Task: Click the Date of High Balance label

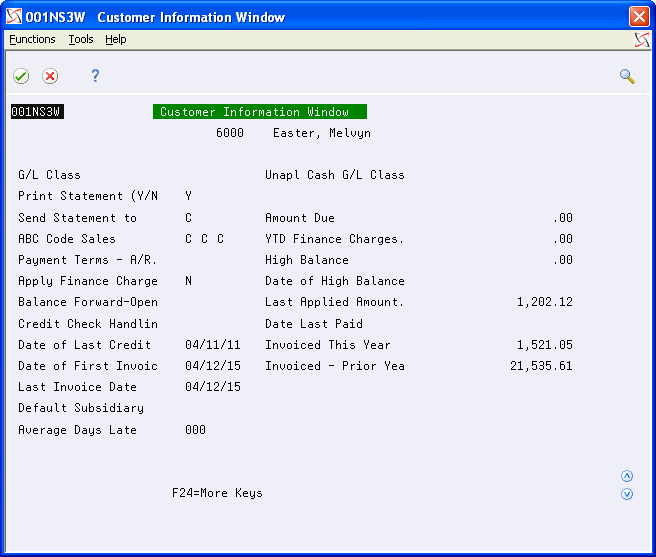Action: pos(335,281)
